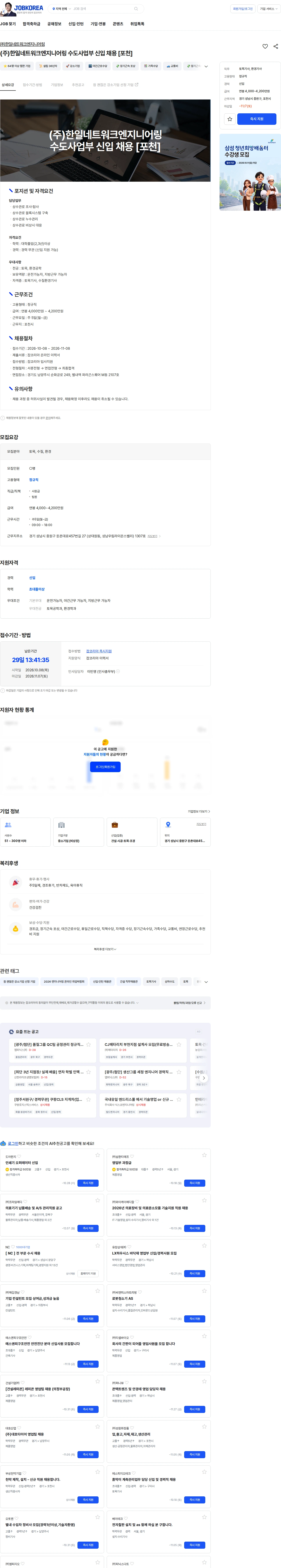
Task: Open the 2026 엔지니어링 온라인 취업박람회 tag
Action: 64,982
